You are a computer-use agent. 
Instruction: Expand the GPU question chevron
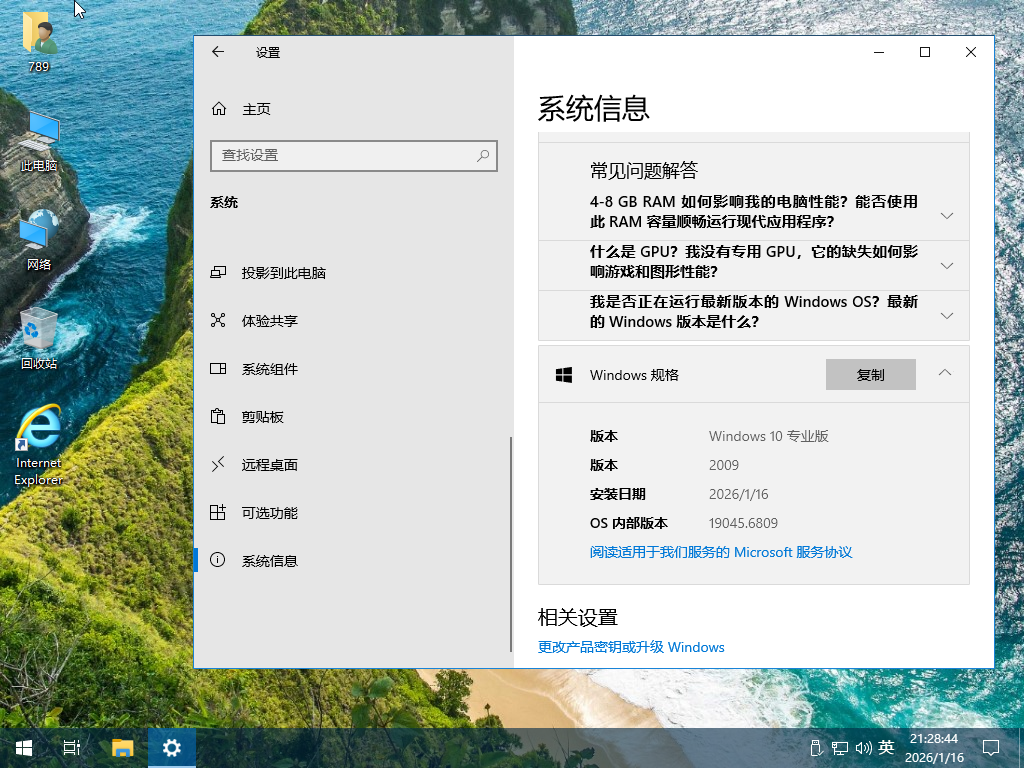click(946, 265)
